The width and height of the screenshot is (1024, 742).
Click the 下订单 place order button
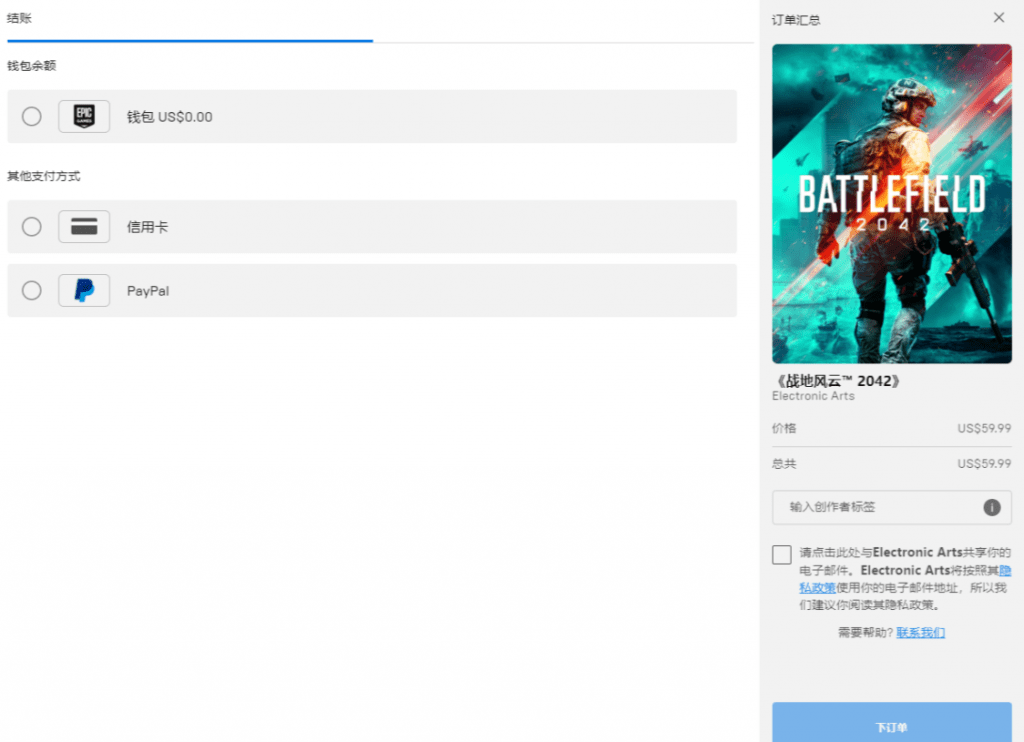point(891,722)
